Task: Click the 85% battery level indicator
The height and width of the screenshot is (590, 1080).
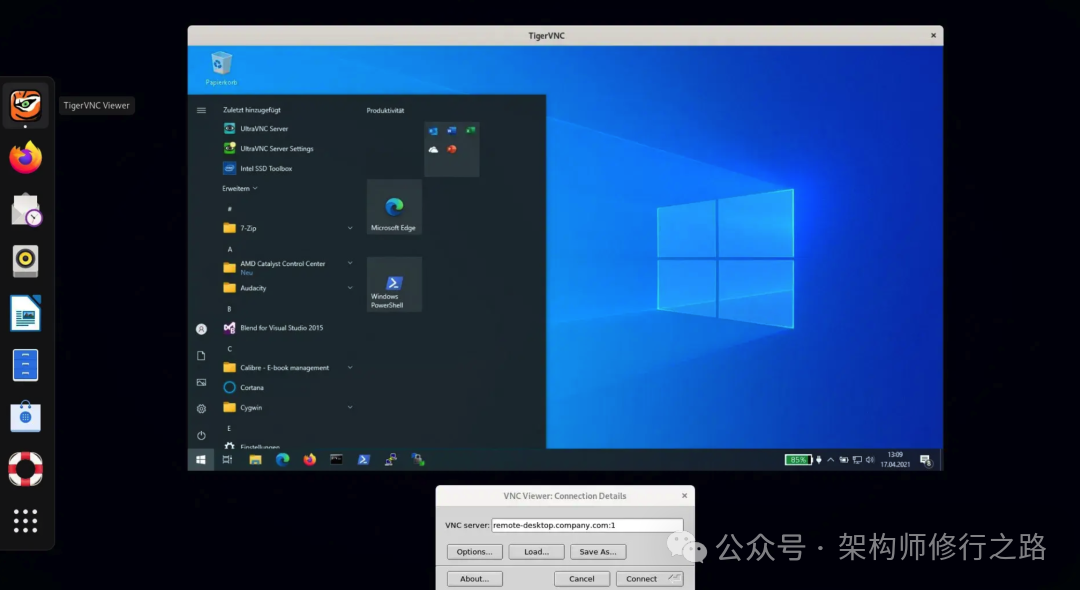Action: (x=797, y=459)
